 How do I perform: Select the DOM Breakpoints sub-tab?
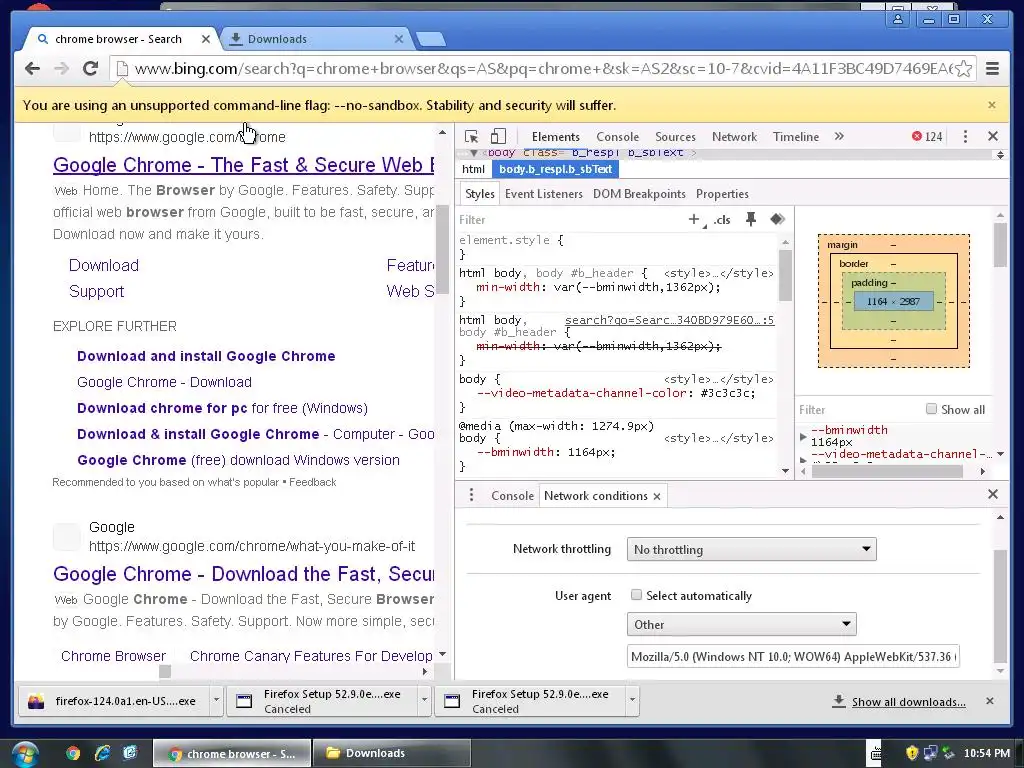click(639, 194)
